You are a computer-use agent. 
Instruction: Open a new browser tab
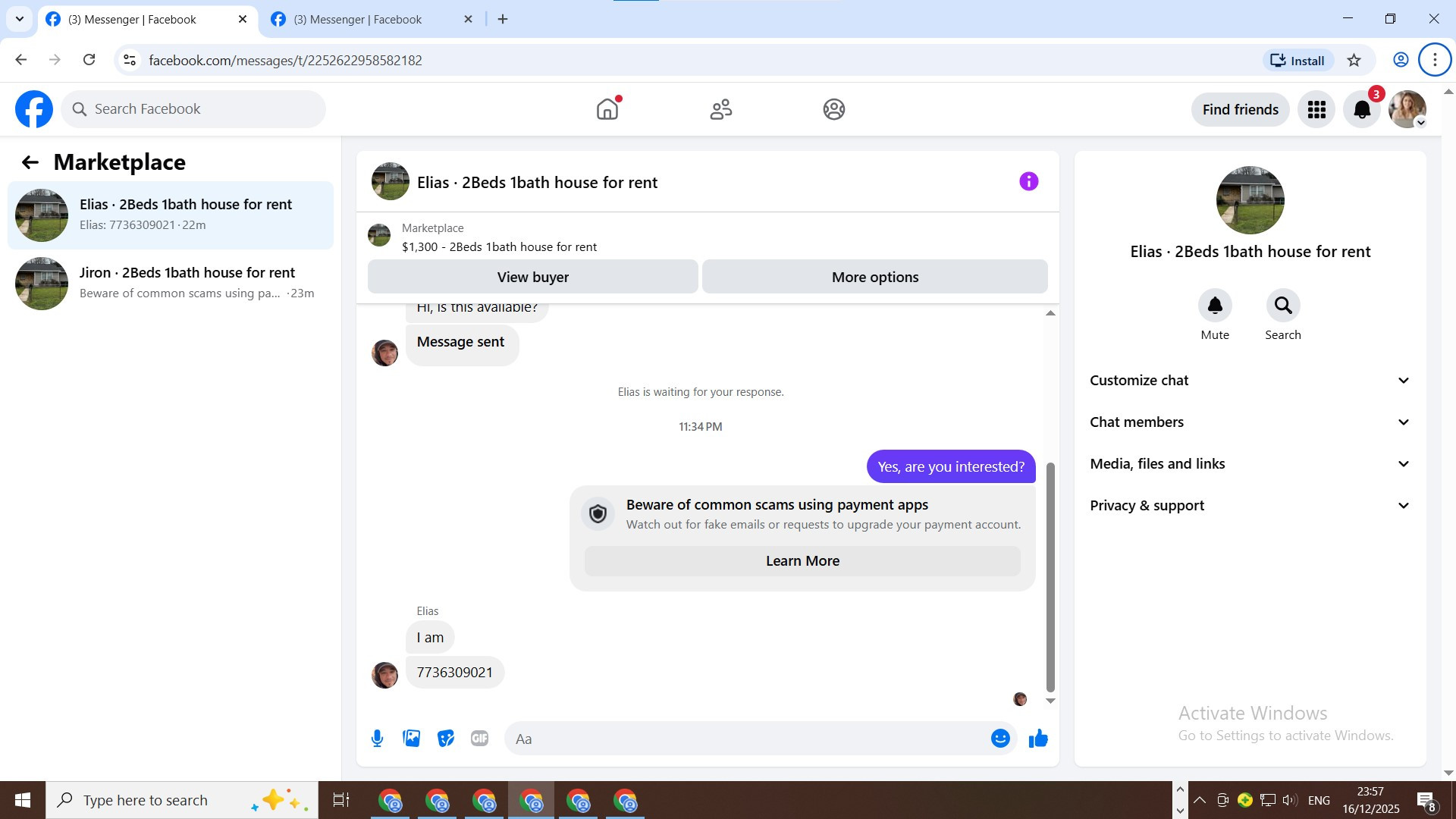(503, 20)
